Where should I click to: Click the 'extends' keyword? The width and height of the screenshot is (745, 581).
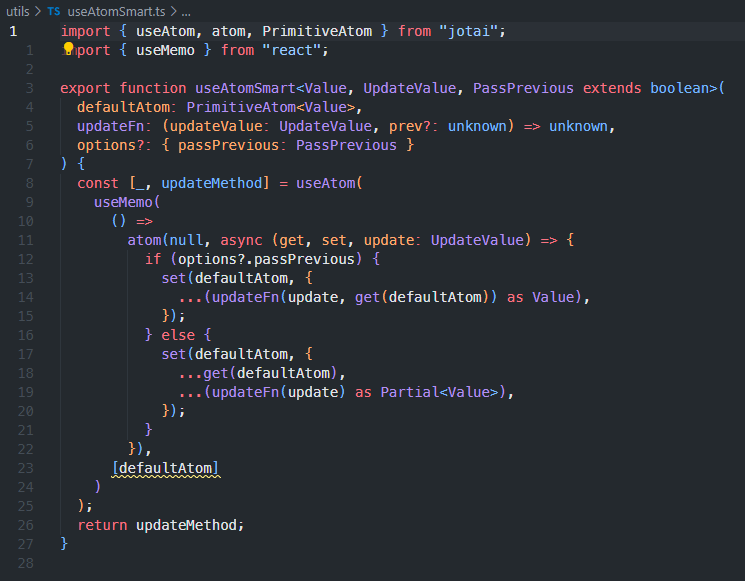(612, 88)
